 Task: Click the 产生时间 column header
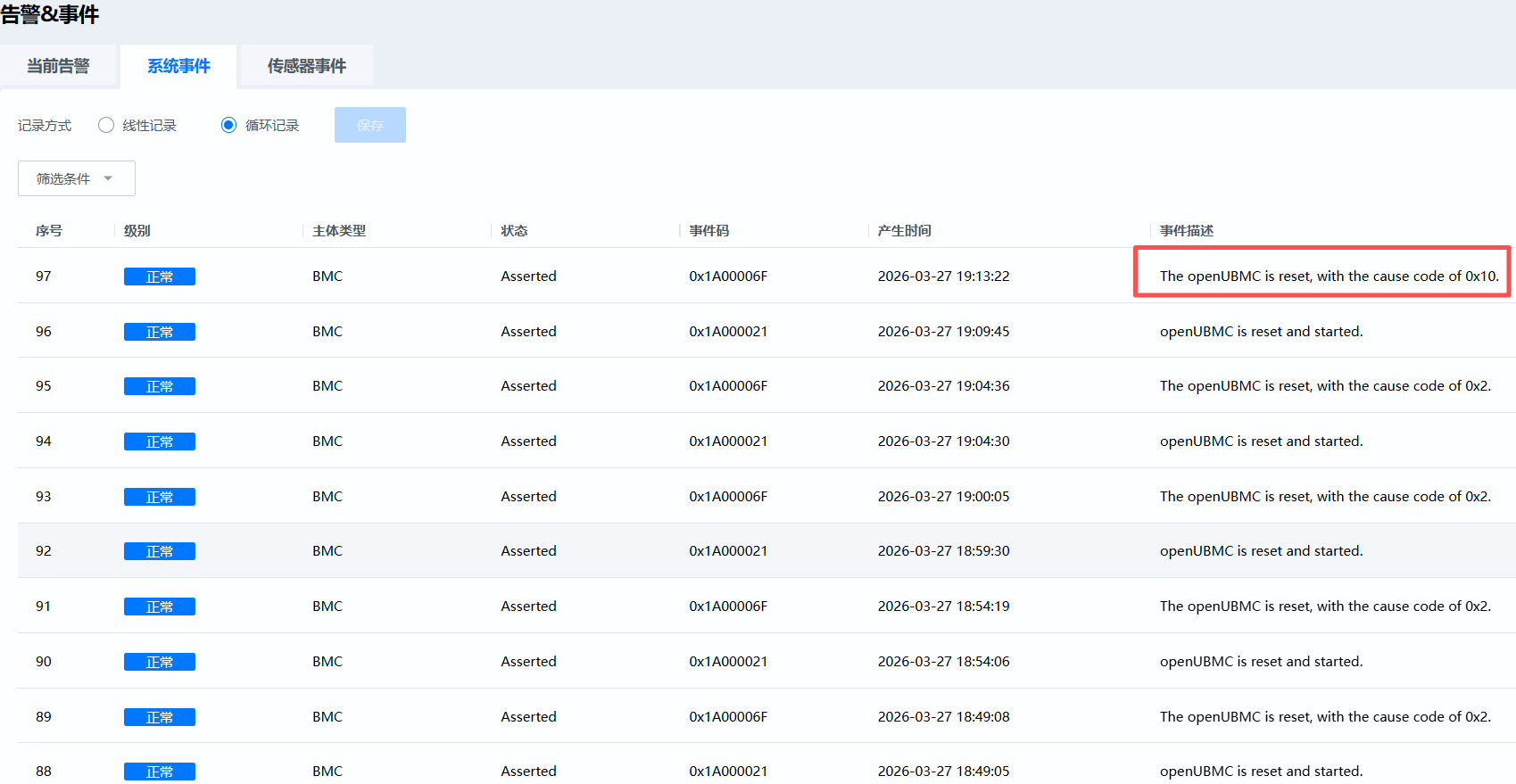(904, 231)
